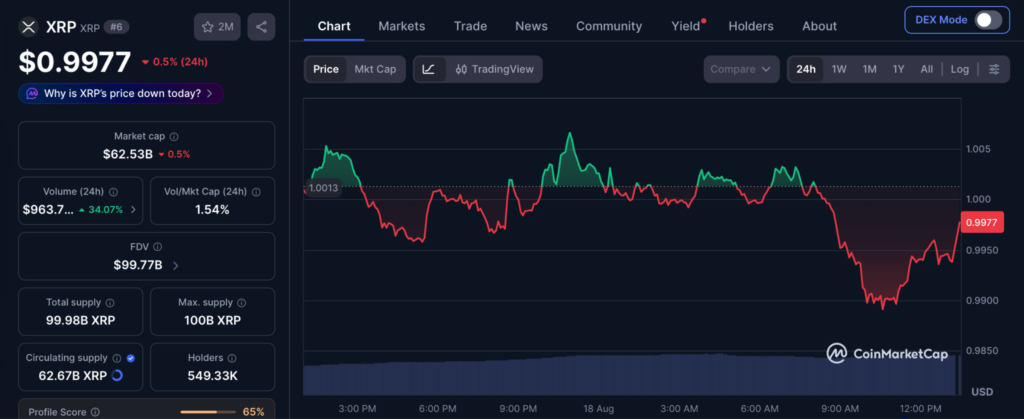
Task: Select the 1M time range
Action: point(869,69)
